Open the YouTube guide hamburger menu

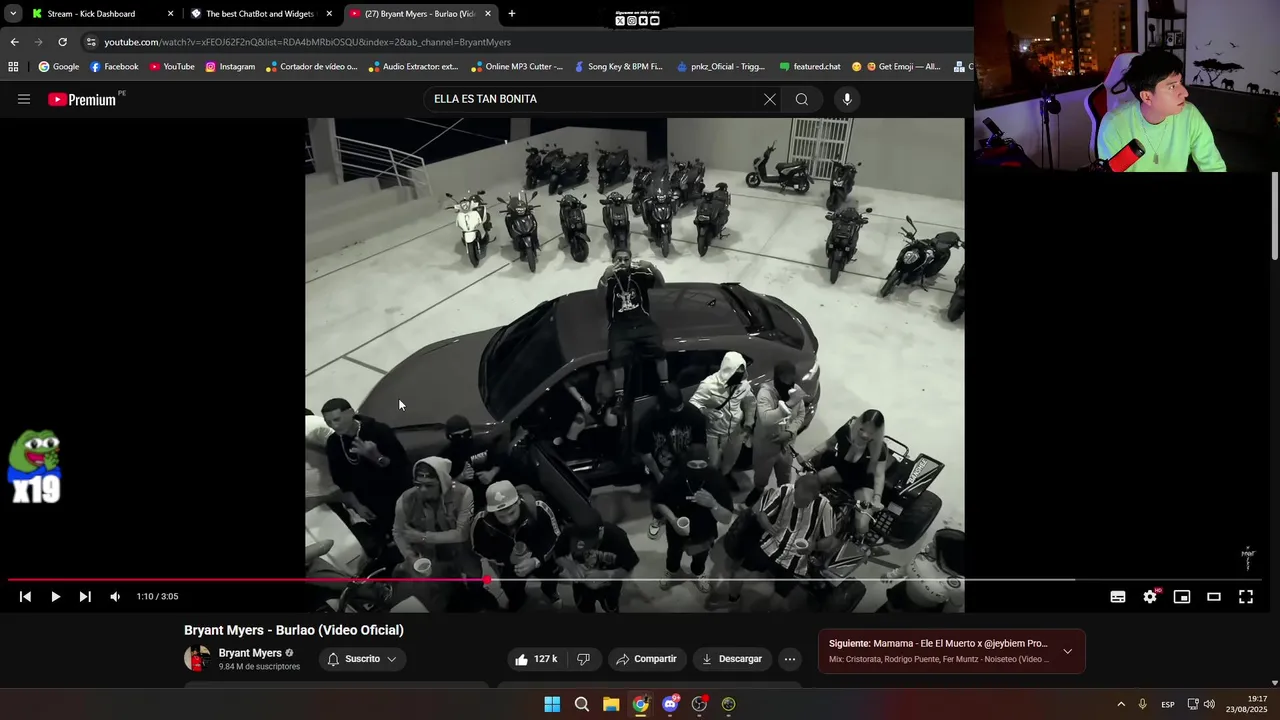pyautogui.click(x=24, y=99)
